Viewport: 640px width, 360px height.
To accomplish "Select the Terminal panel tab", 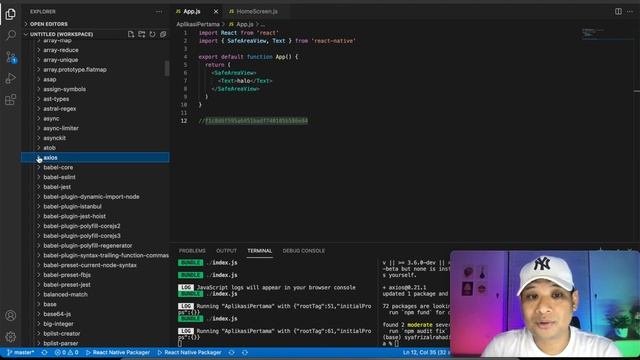I will pyautogui.click(x=260, y=251).
